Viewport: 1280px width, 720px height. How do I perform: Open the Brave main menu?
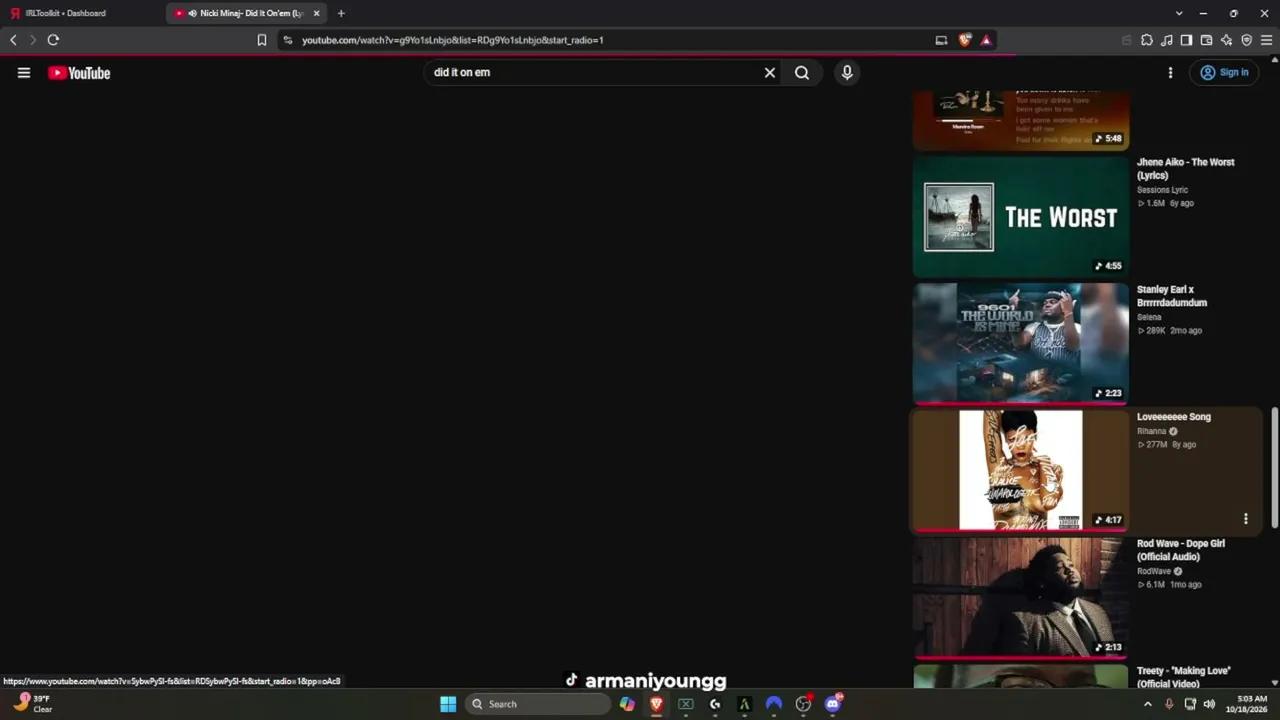coord(1266,40)
